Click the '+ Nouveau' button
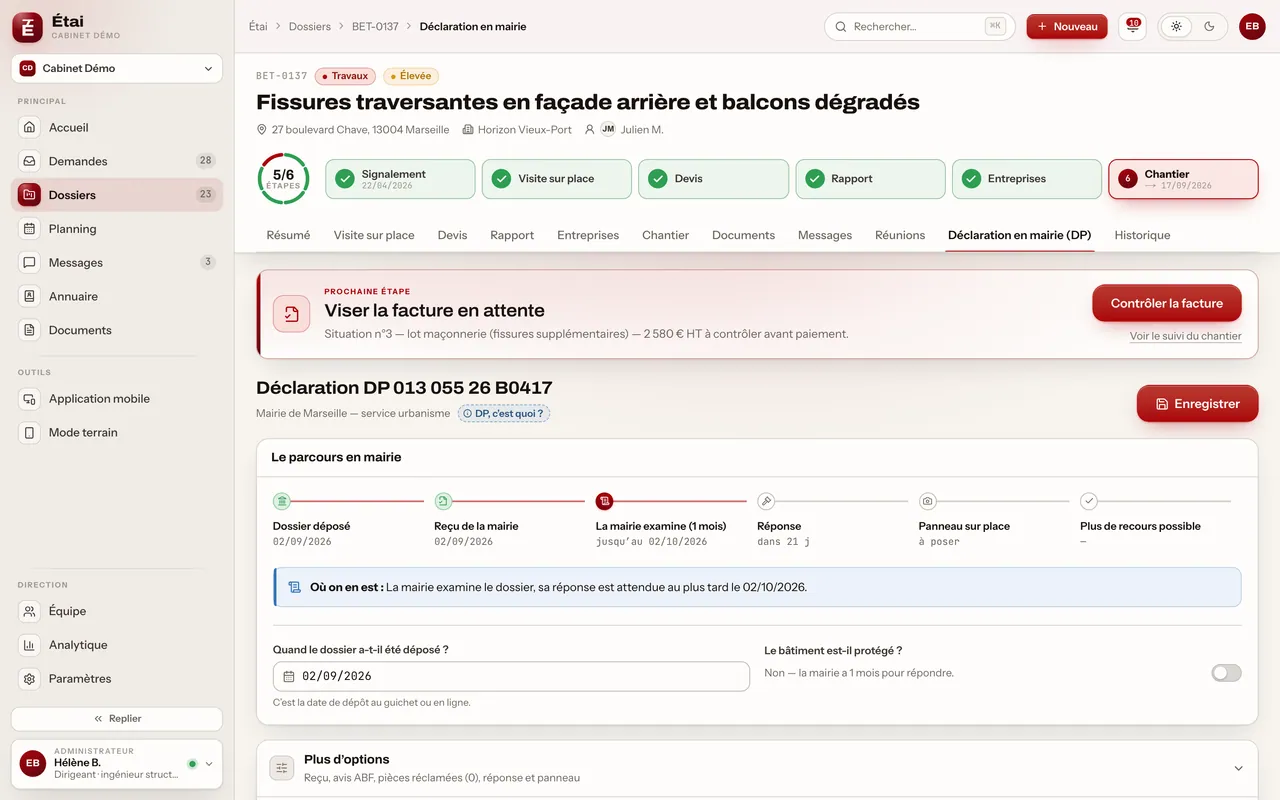1280x800 pixels. point(1067,27)
